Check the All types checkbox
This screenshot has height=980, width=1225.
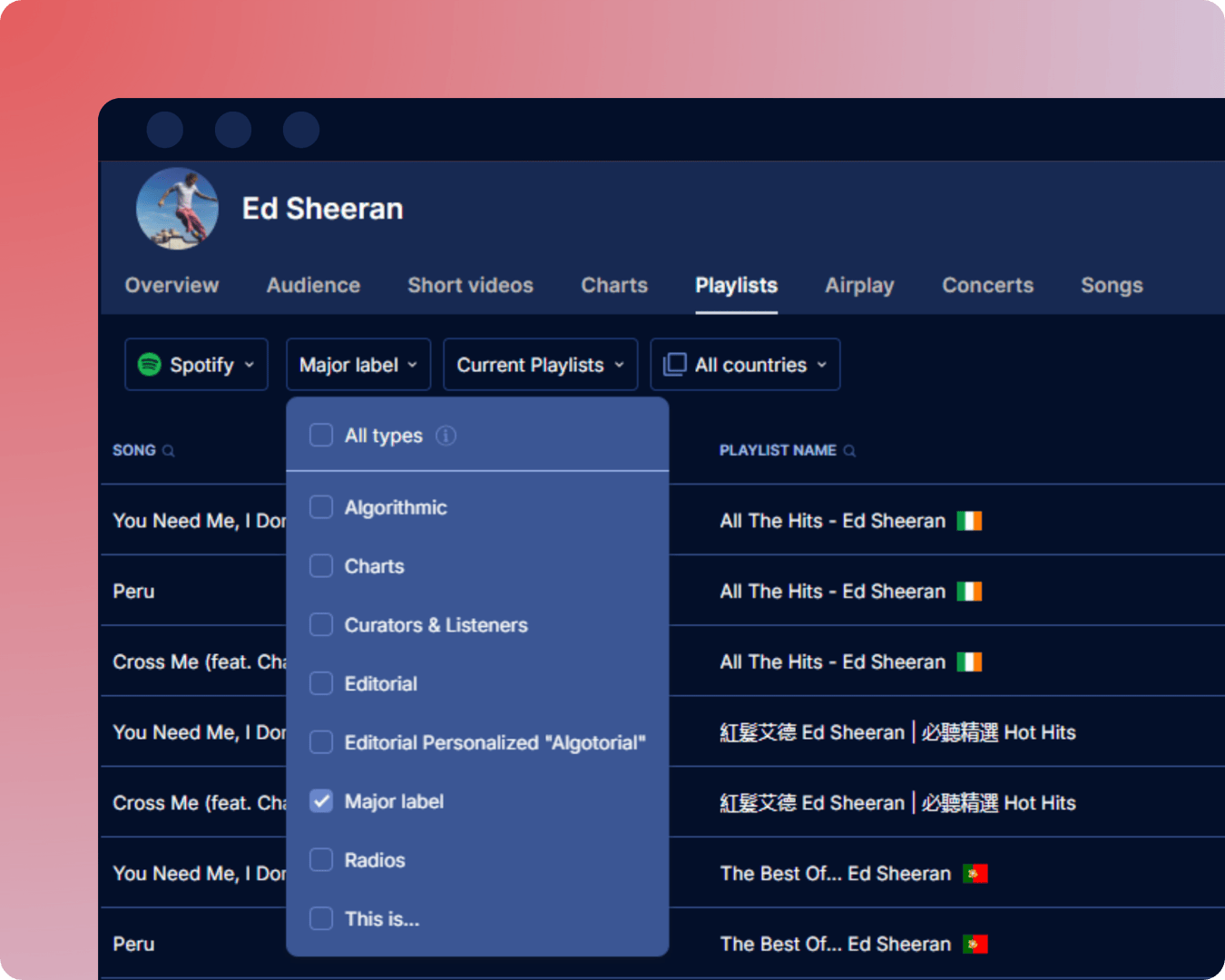pos(321,436)
